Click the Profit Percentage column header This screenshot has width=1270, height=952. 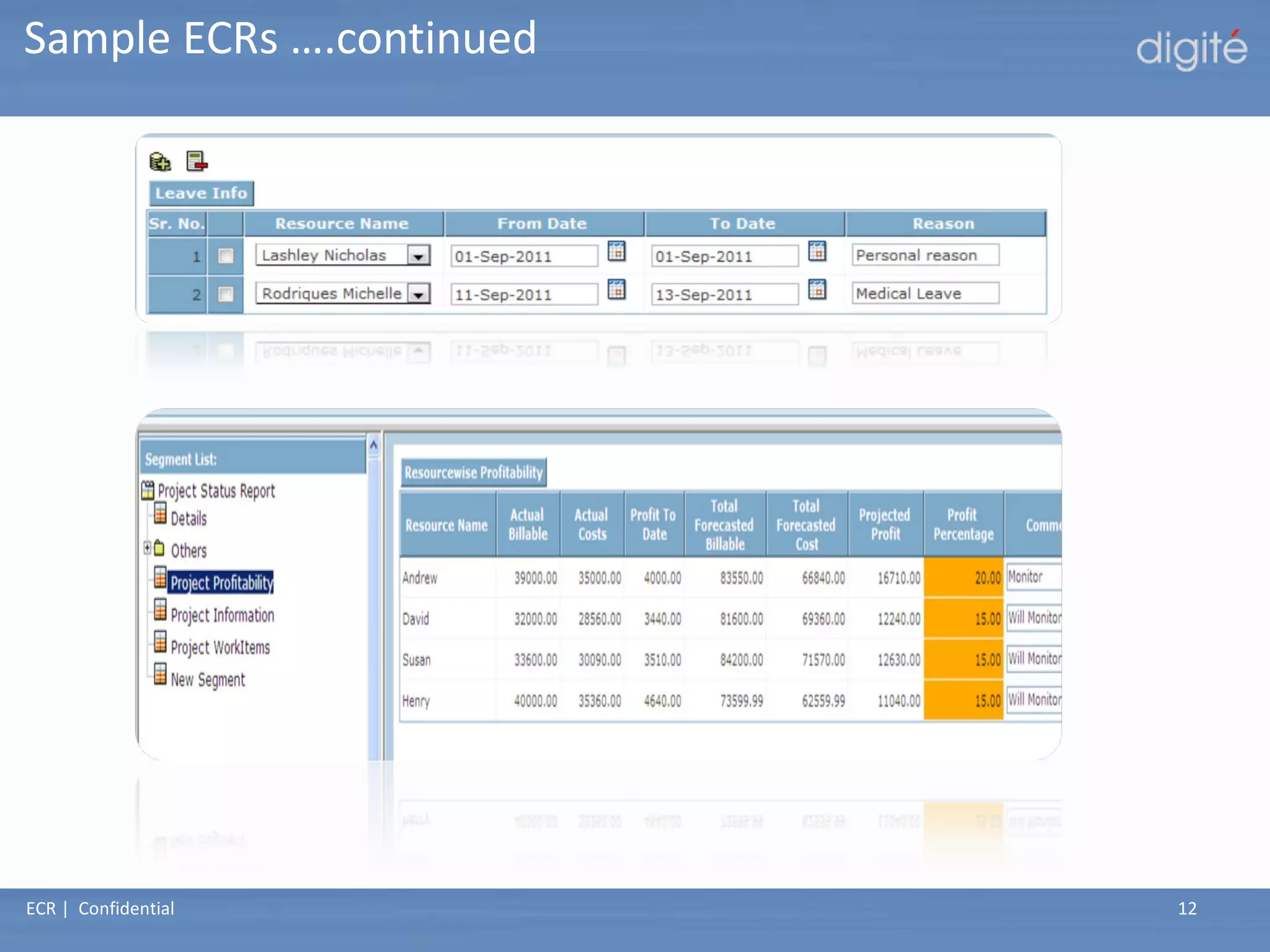tap(963, 524)
